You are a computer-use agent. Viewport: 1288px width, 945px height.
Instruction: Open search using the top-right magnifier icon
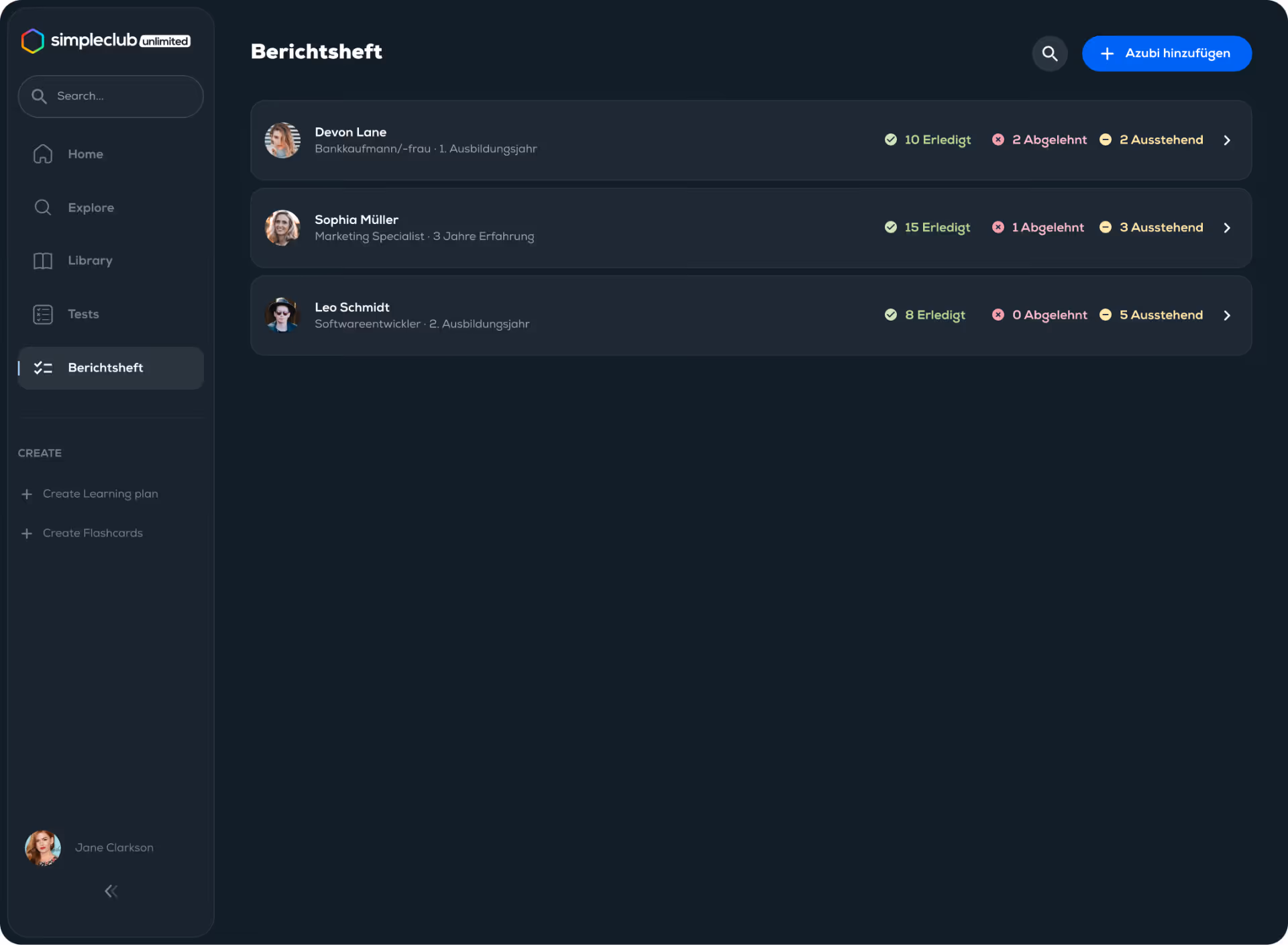(x=1050, y=54)
